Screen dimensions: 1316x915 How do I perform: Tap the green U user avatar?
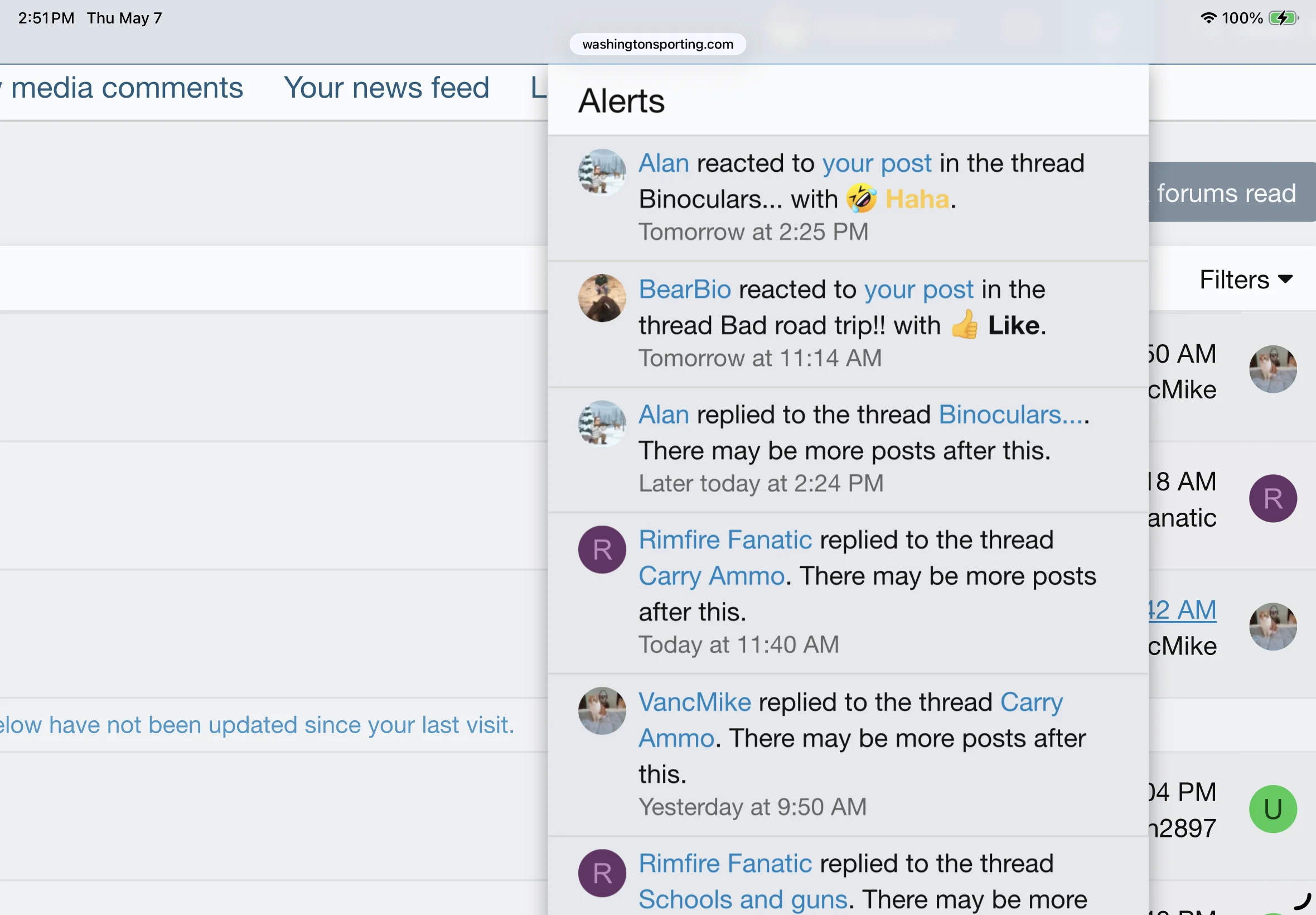point(1273,809)
